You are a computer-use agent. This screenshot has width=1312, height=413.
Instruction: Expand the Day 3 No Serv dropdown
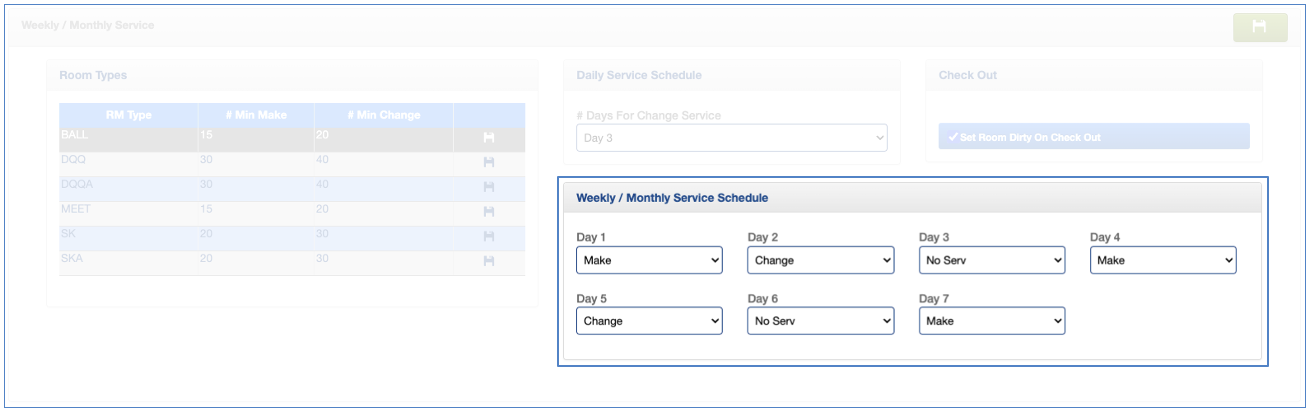[991, 260]
